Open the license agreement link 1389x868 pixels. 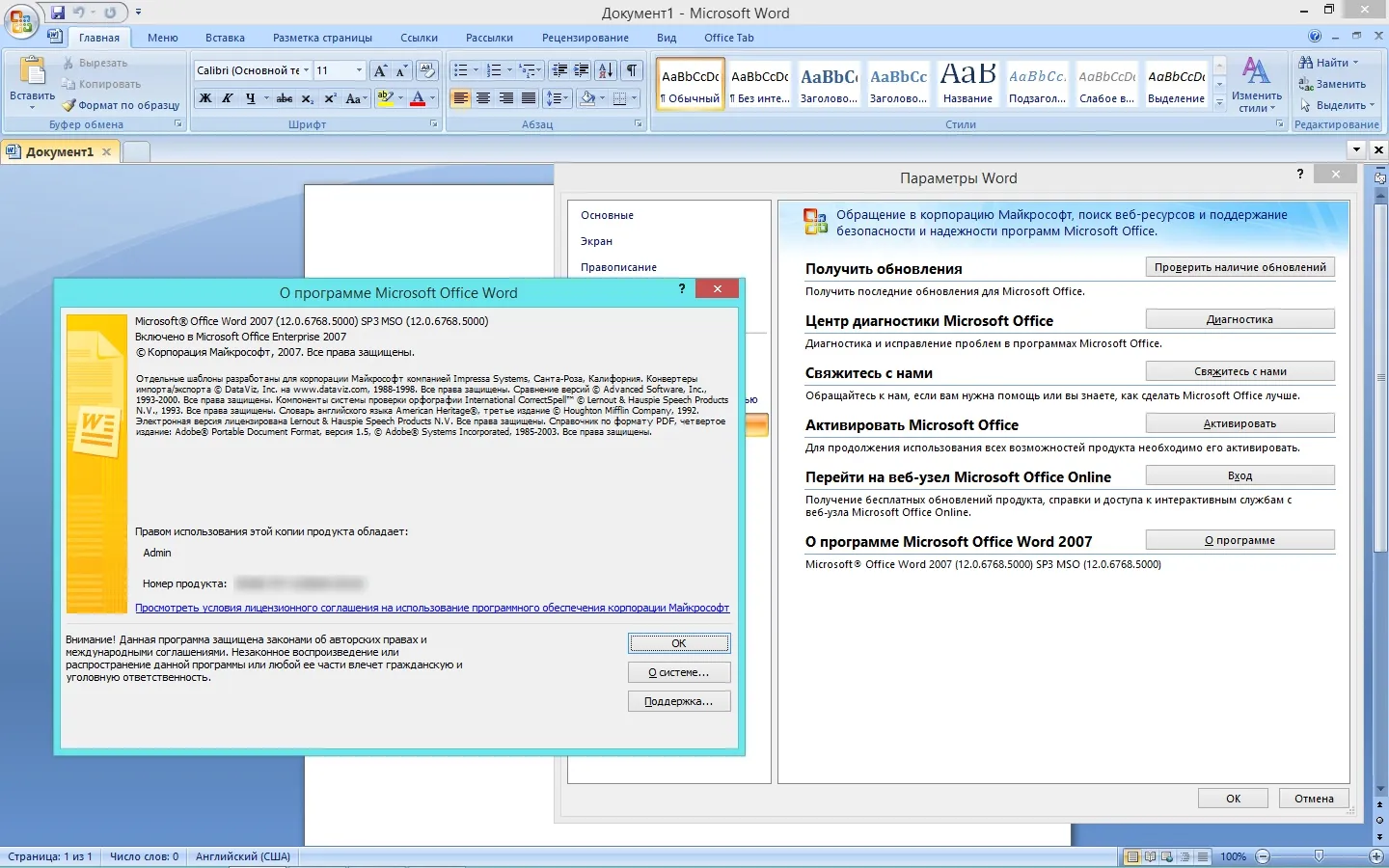click(432, 608)
